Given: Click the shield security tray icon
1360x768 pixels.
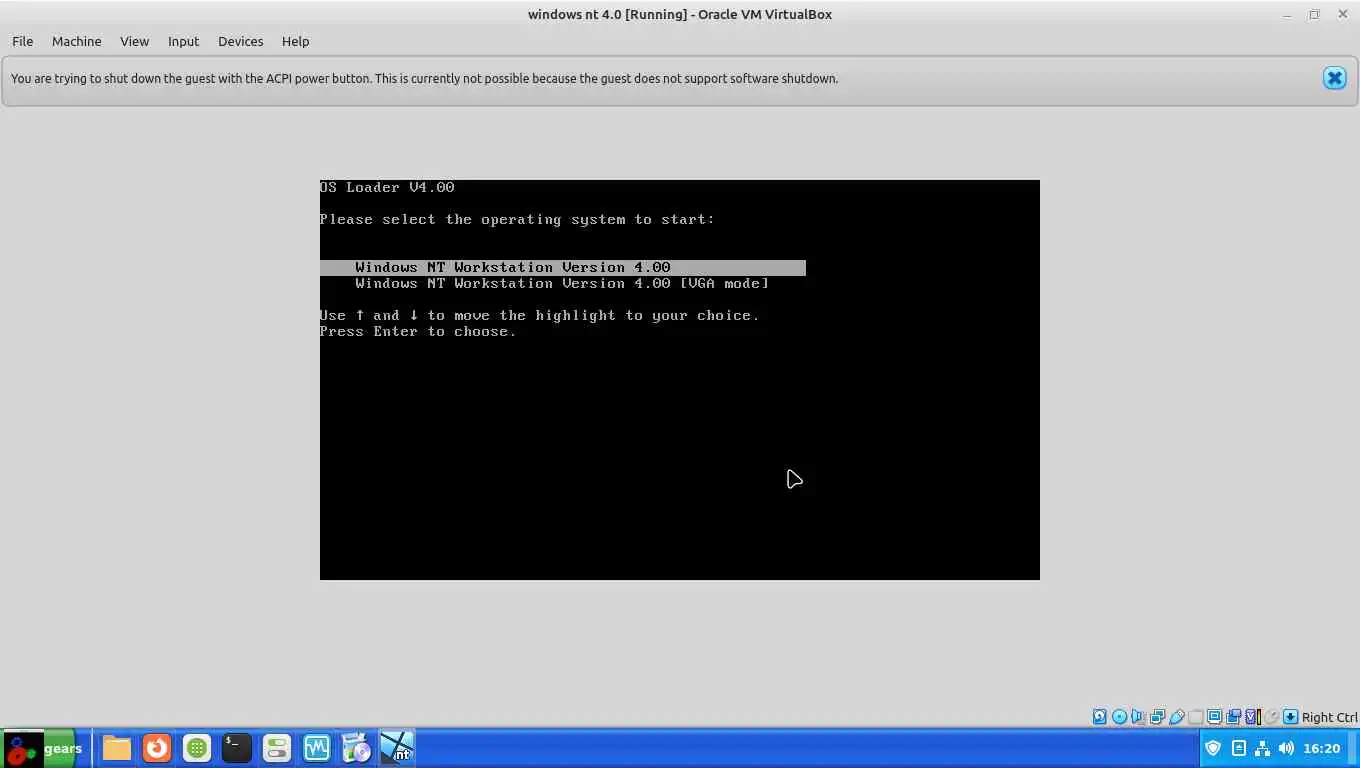Looking at the screenshot, I should point(1213,748).
